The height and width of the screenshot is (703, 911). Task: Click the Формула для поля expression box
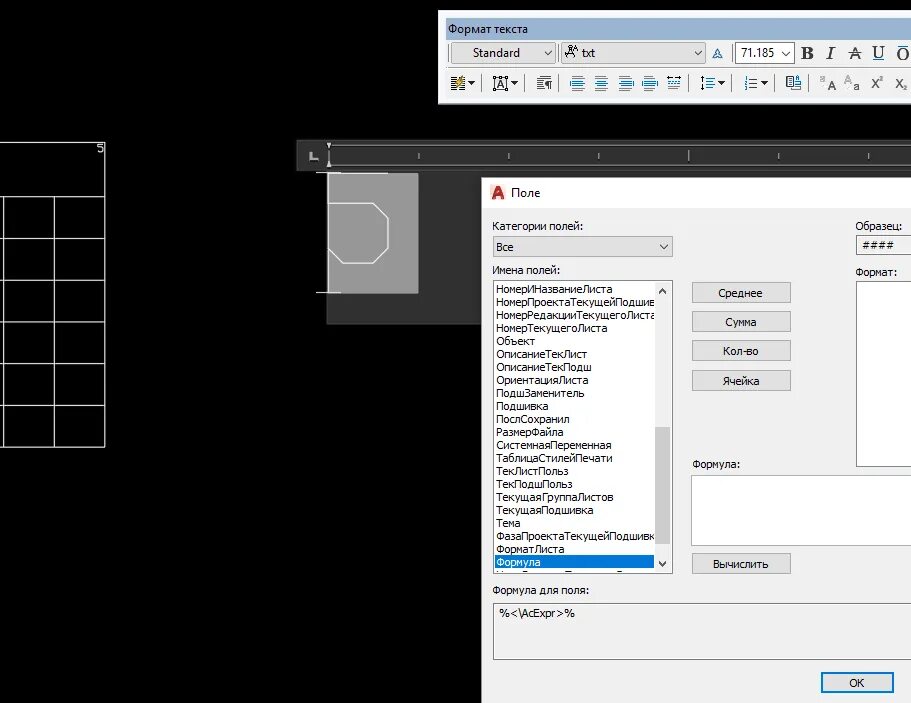tap(702, 631)
